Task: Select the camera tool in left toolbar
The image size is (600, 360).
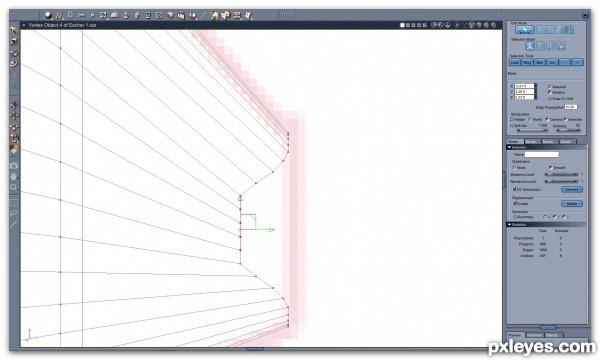Action: [14, 165]
